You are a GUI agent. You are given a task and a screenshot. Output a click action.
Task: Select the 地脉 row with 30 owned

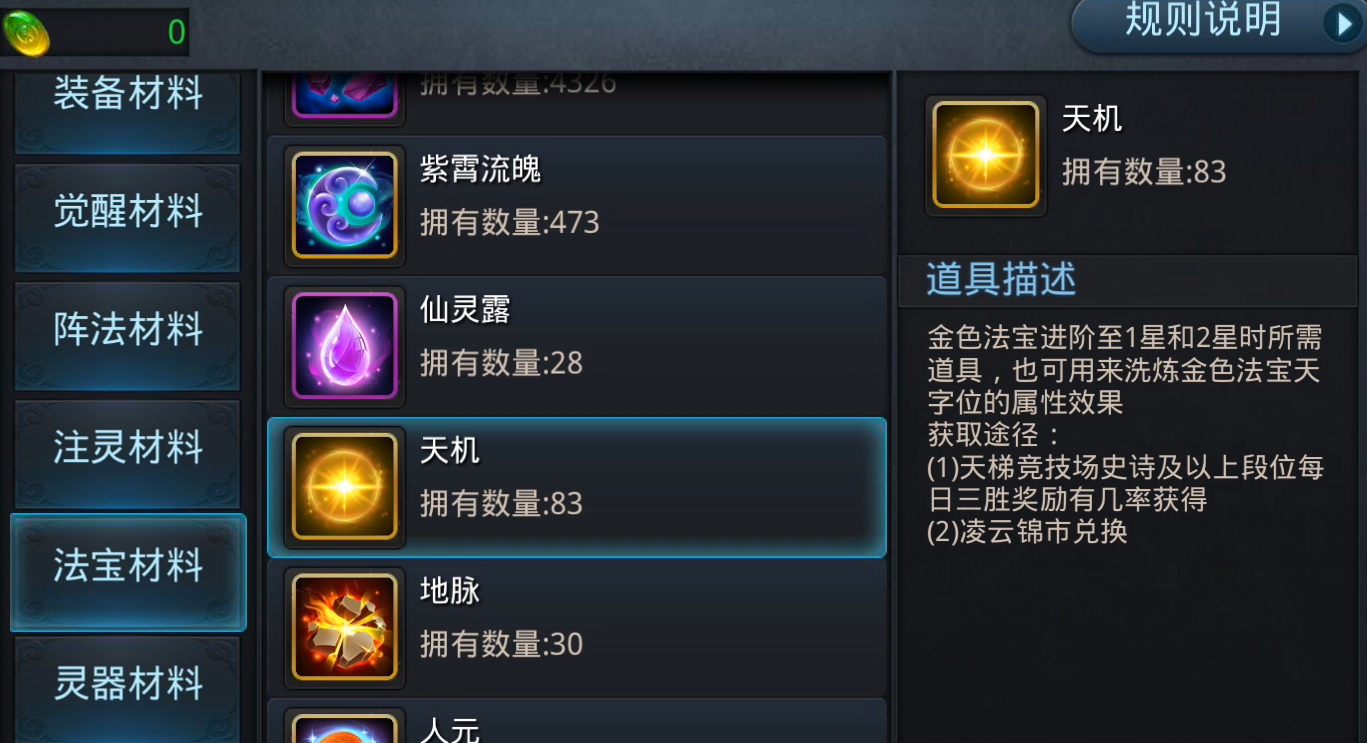point(577,628)
